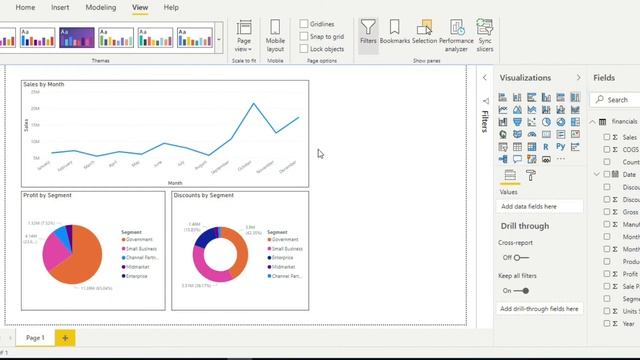This screenshot has height=360, width=640.
Task: Toggle the Filters pane button
Action: pos(368,36)
